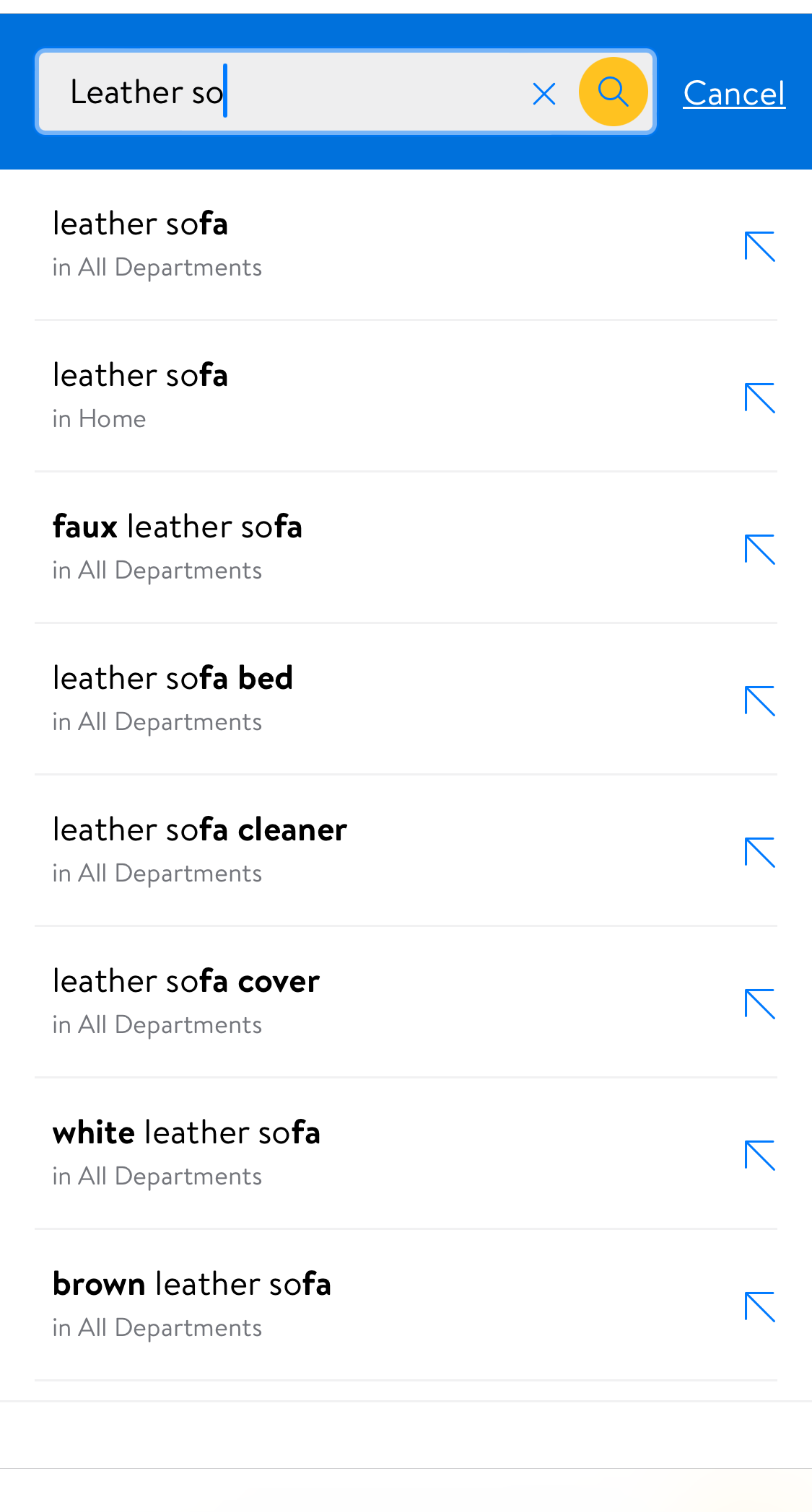Clear the search text with X icon
Screen dimensions: 812x1512
point(543,93)
